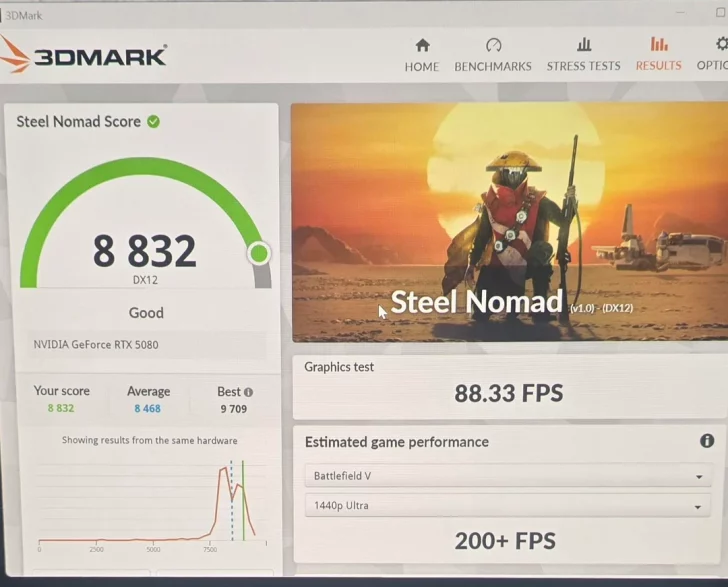Click arrow on the Battlefield V selector
The width and height of the screenshot is (728, 587).
[699, 477]
